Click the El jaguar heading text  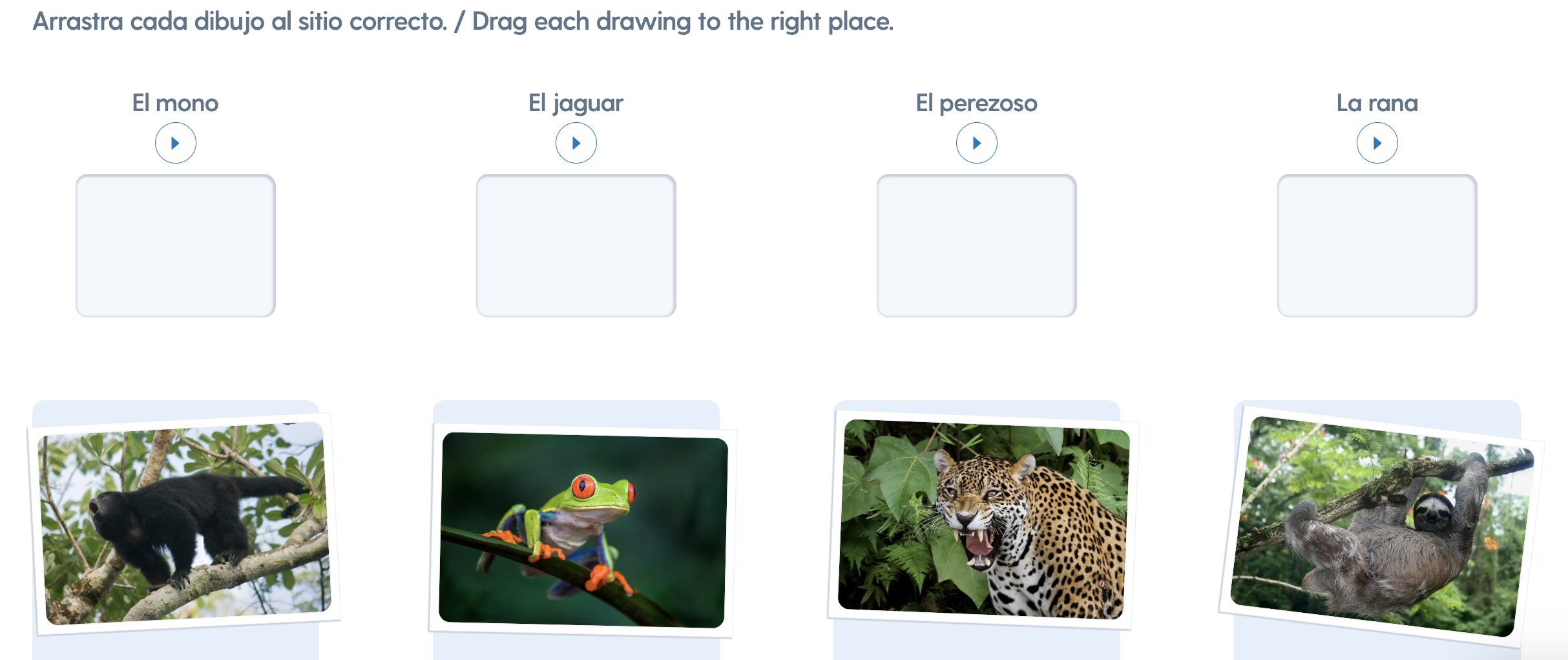point(576,103)
